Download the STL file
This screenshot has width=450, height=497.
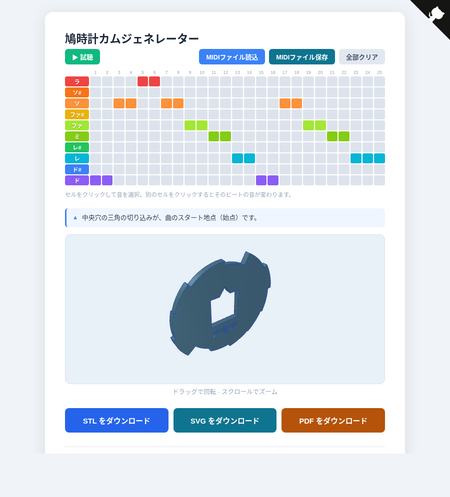117,420
